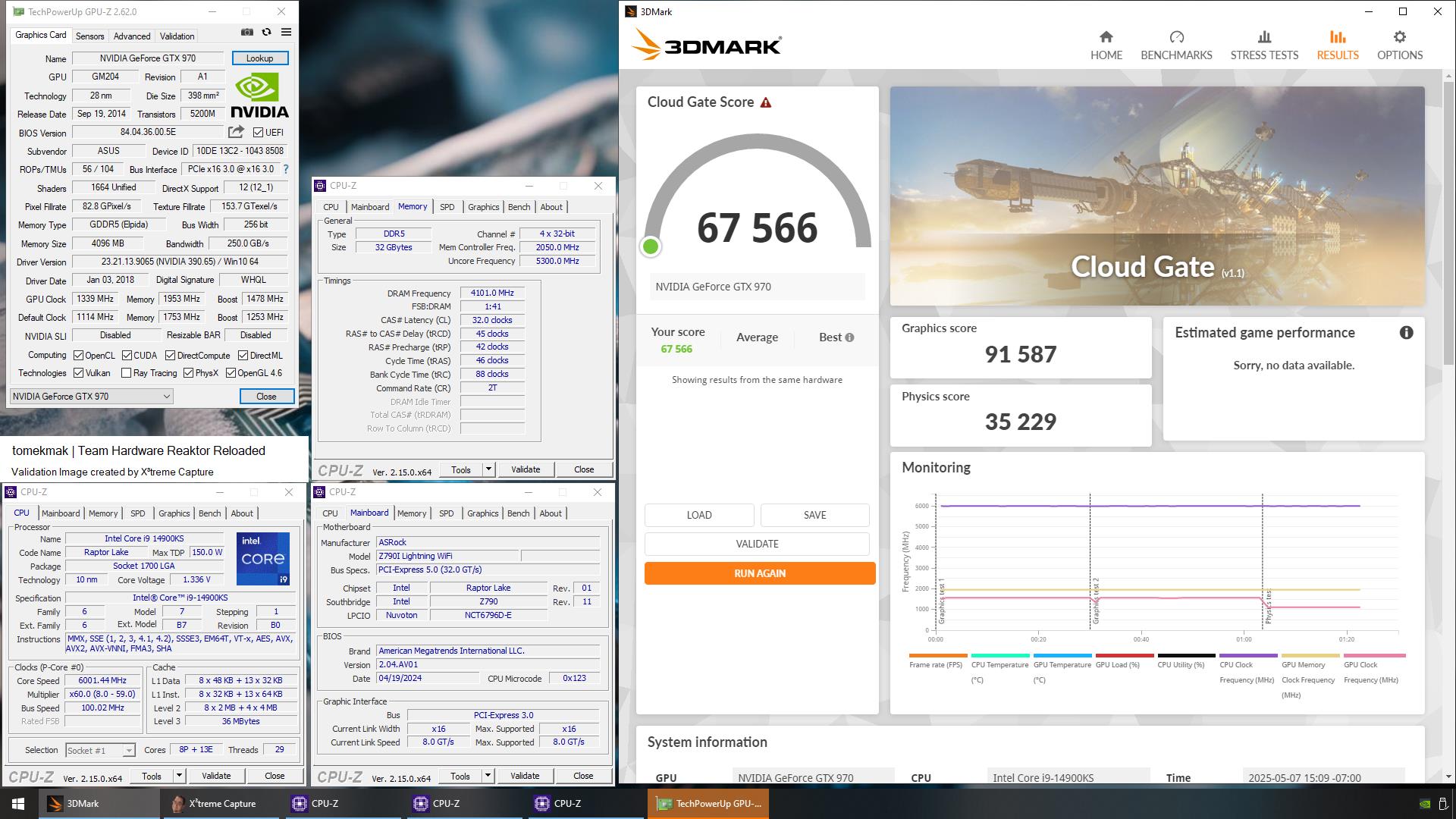Click the Intel Core i9 logo badge

(262, 559)
